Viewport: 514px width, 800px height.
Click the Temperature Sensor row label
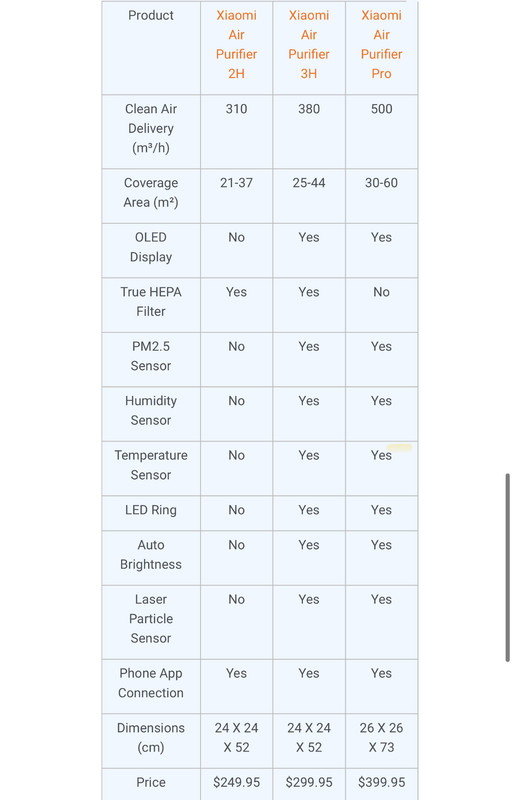point(151,465)
